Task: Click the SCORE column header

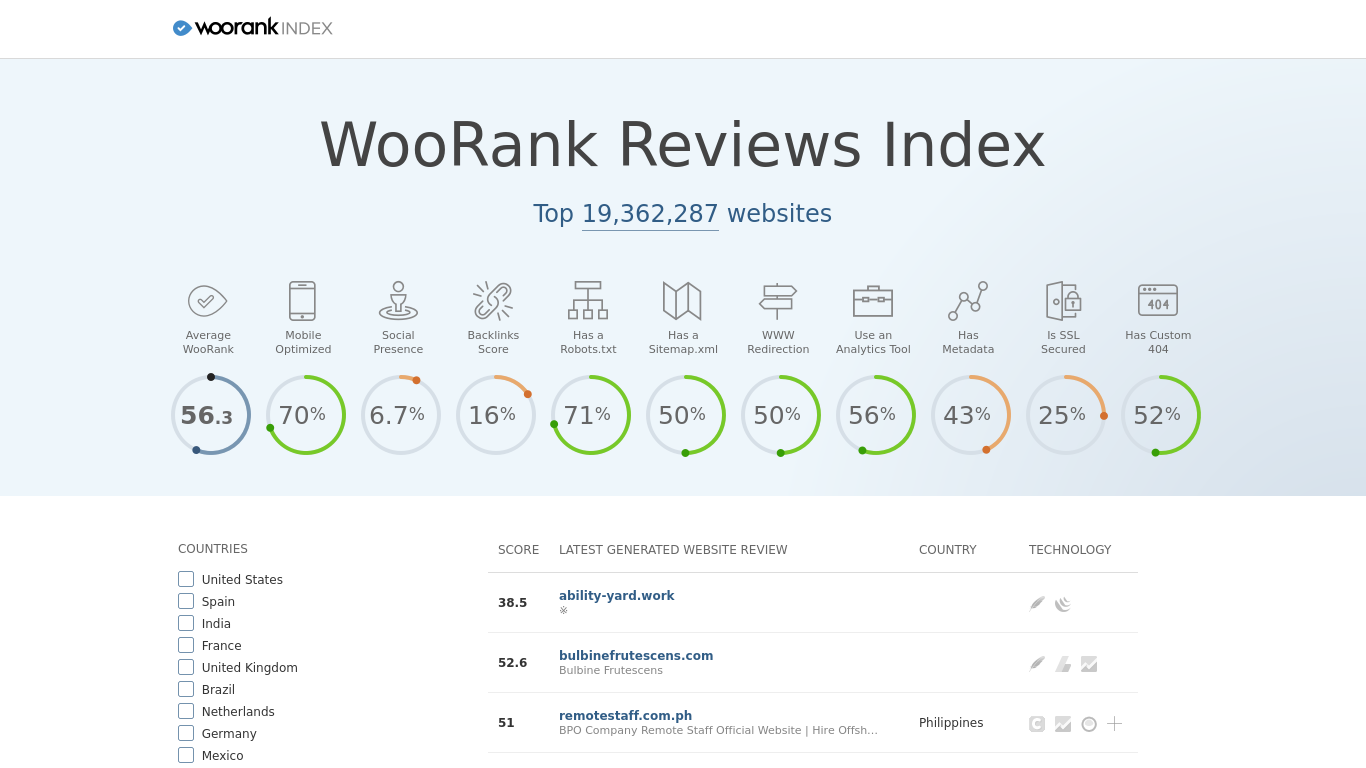Action: (x=518, y=550)
